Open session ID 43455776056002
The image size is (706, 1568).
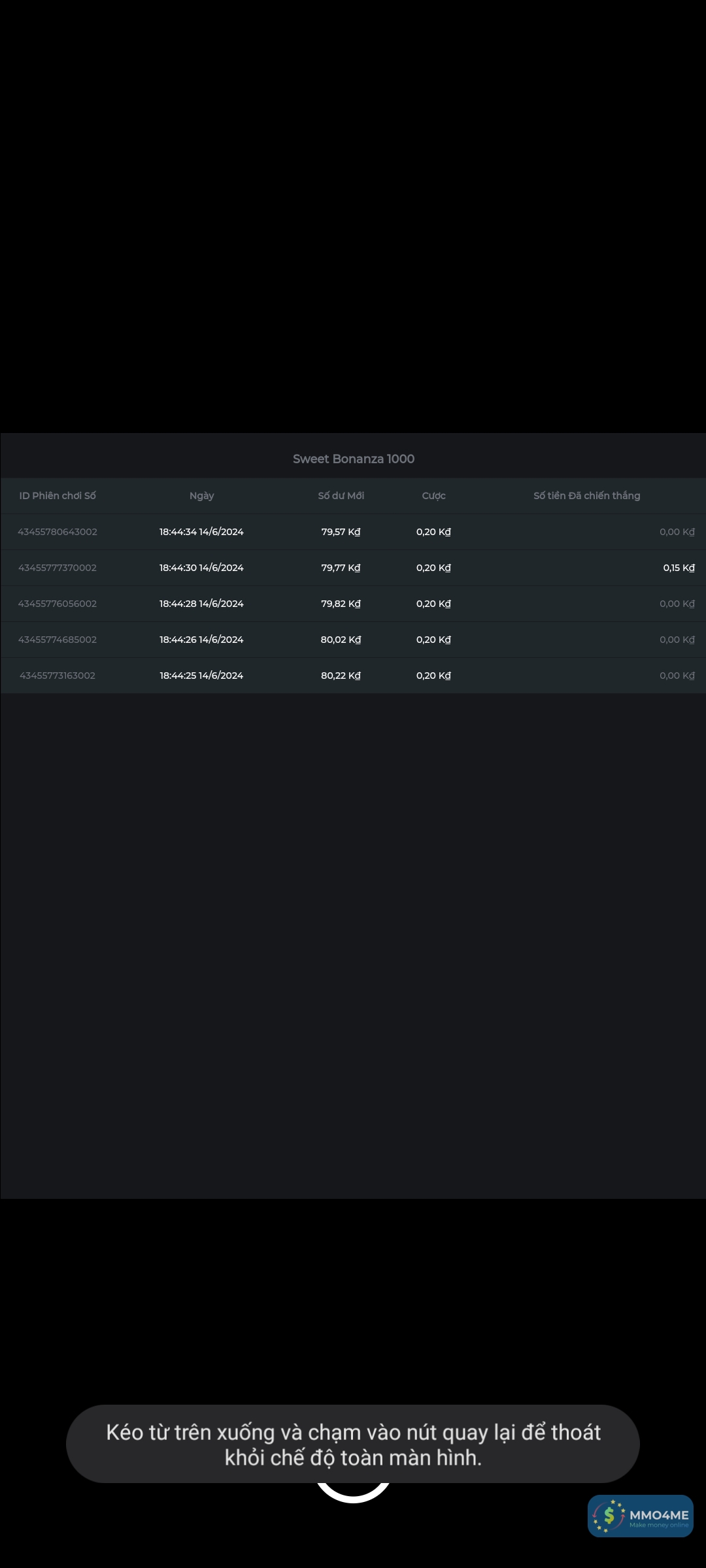tap(58, 604)
